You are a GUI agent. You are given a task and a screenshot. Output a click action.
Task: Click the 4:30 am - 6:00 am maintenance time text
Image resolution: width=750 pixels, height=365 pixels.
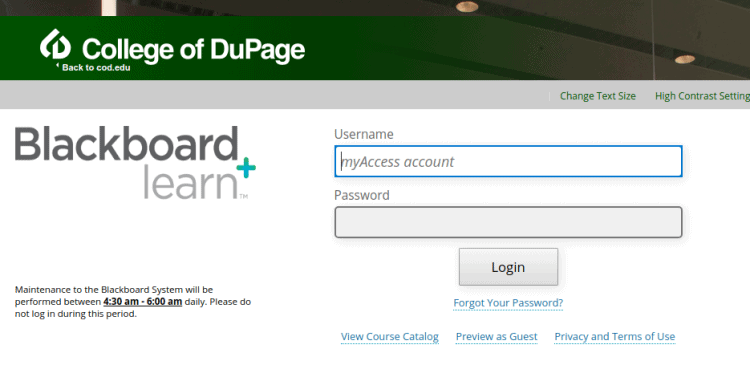(x=143, y=302)
